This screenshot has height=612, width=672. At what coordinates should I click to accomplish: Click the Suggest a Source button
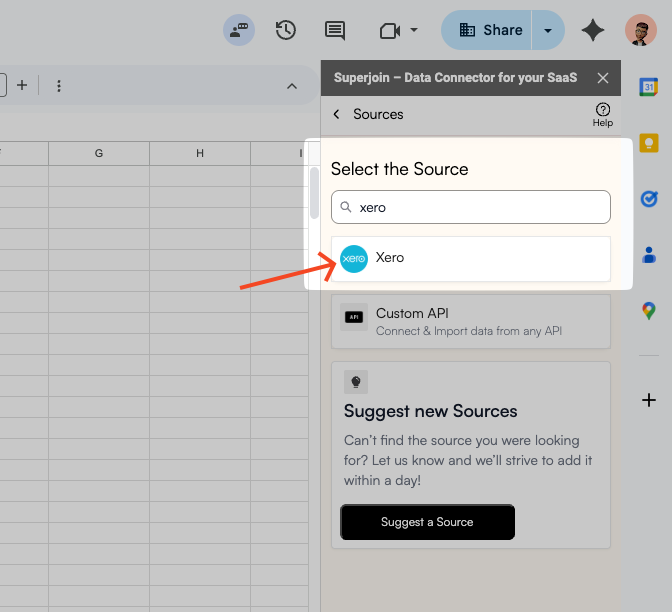click(427, 522)
